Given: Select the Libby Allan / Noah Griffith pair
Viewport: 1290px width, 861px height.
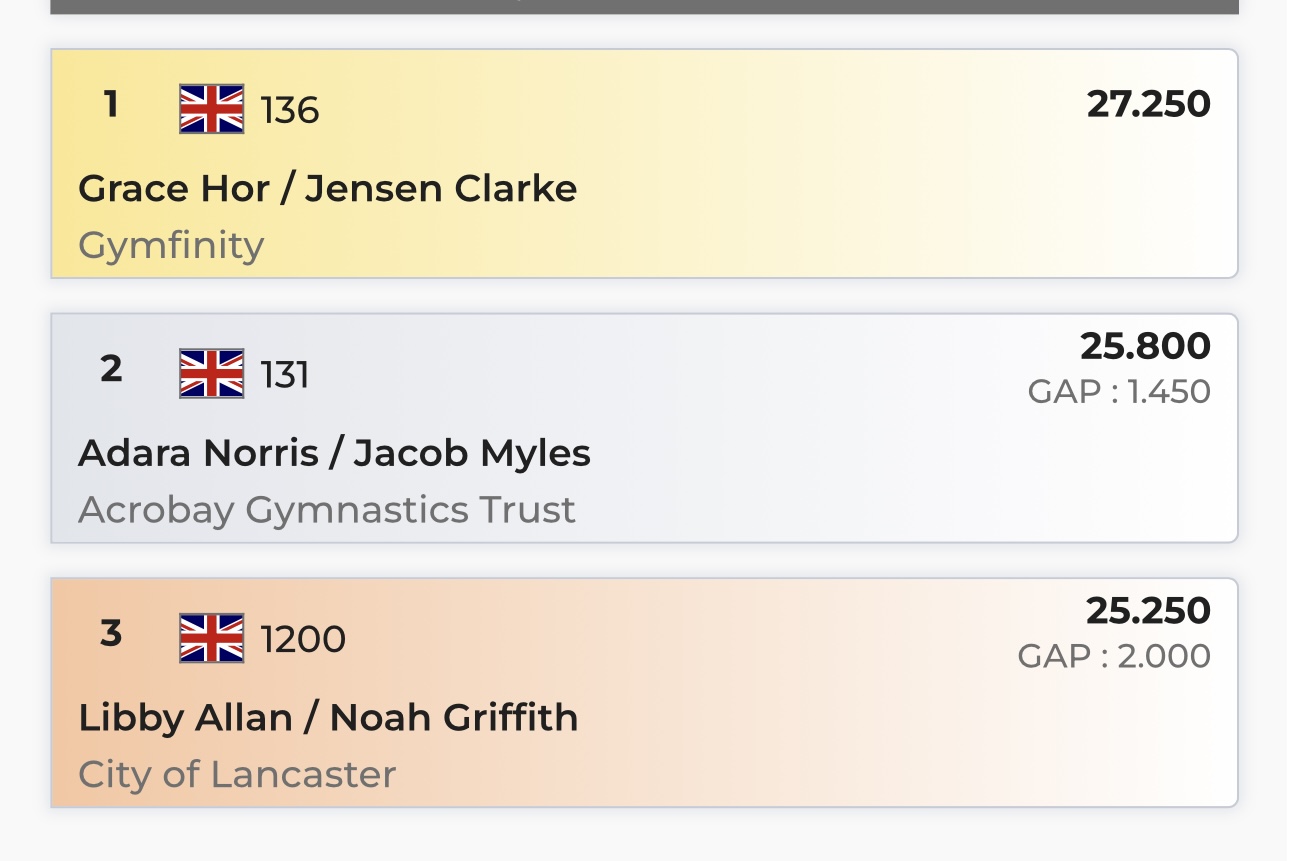Looking at the screenshot, I should click(328, 717).
